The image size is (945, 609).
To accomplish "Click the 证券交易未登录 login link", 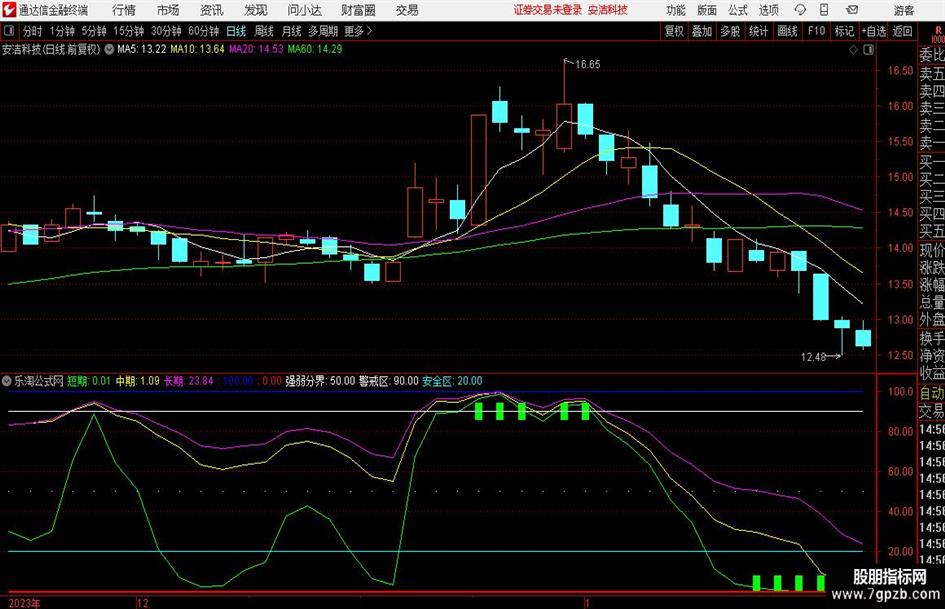I will (548, 10).
